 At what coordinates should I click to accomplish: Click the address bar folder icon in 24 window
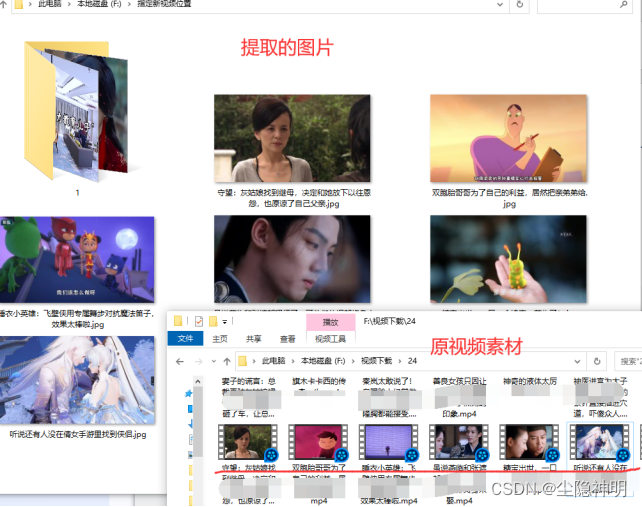242,361
